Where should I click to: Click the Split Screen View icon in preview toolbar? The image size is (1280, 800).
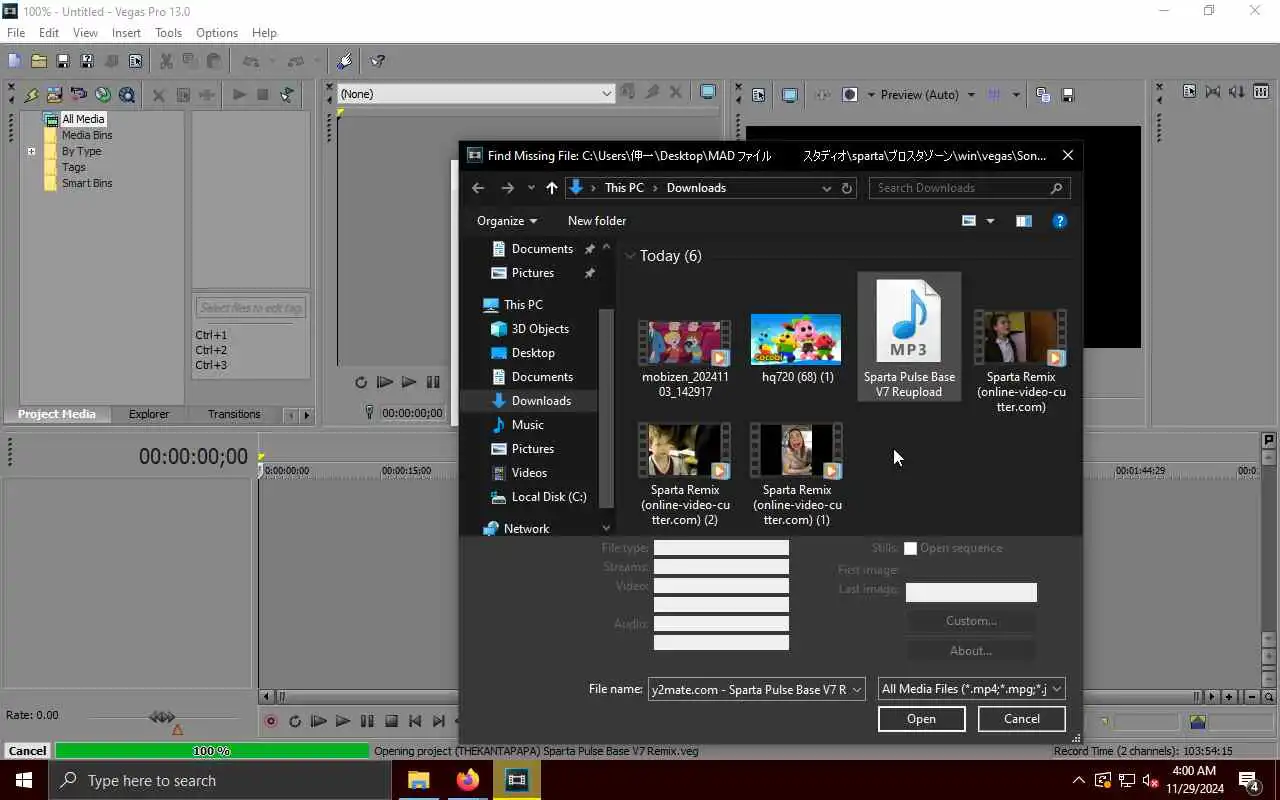(x=850, y=95)
